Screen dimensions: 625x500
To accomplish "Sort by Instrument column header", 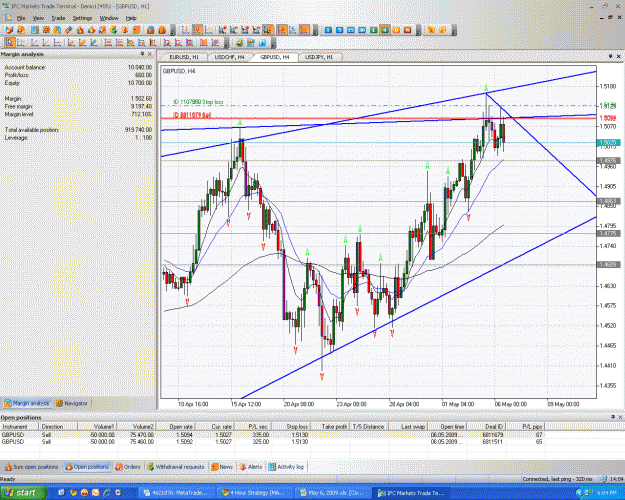I will click(20, 426).
